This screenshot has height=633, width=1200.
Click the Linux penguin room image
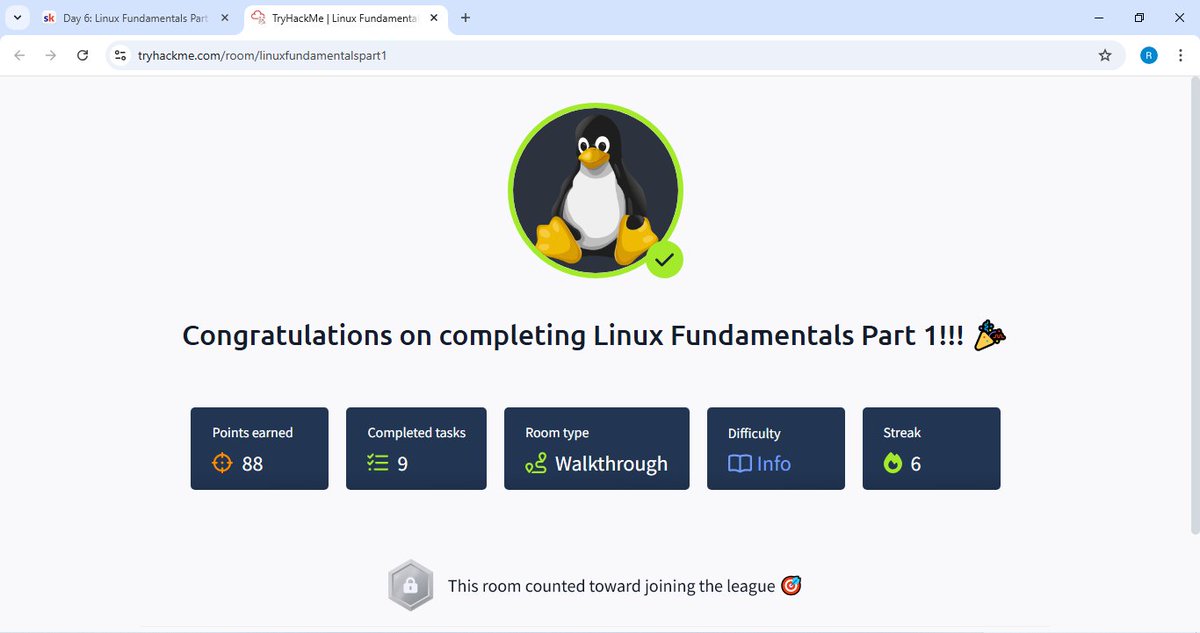pos(595,190)
